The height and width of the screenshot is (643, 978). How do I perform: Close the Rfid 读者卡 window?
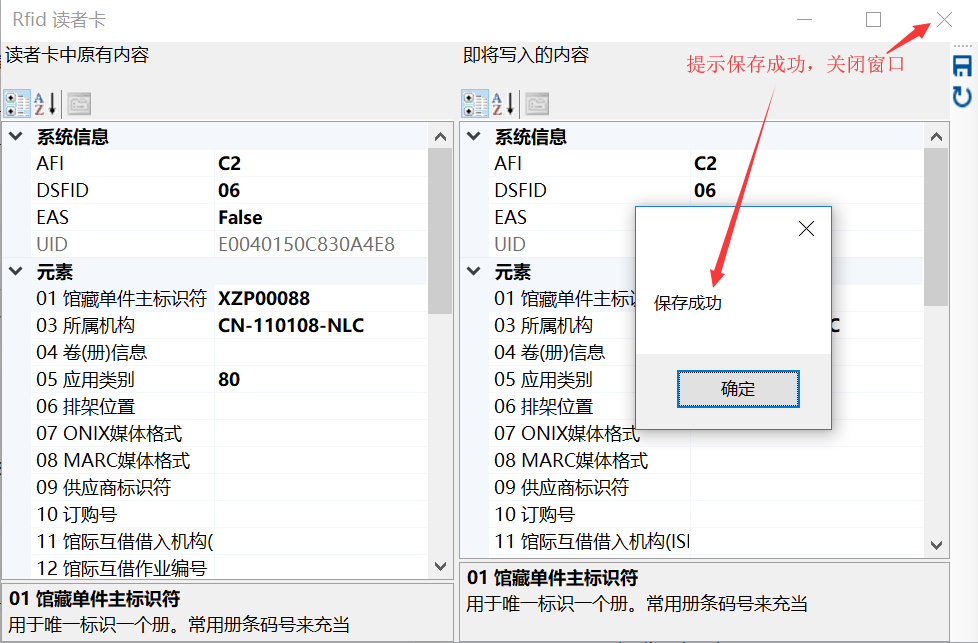pos(944,19)
